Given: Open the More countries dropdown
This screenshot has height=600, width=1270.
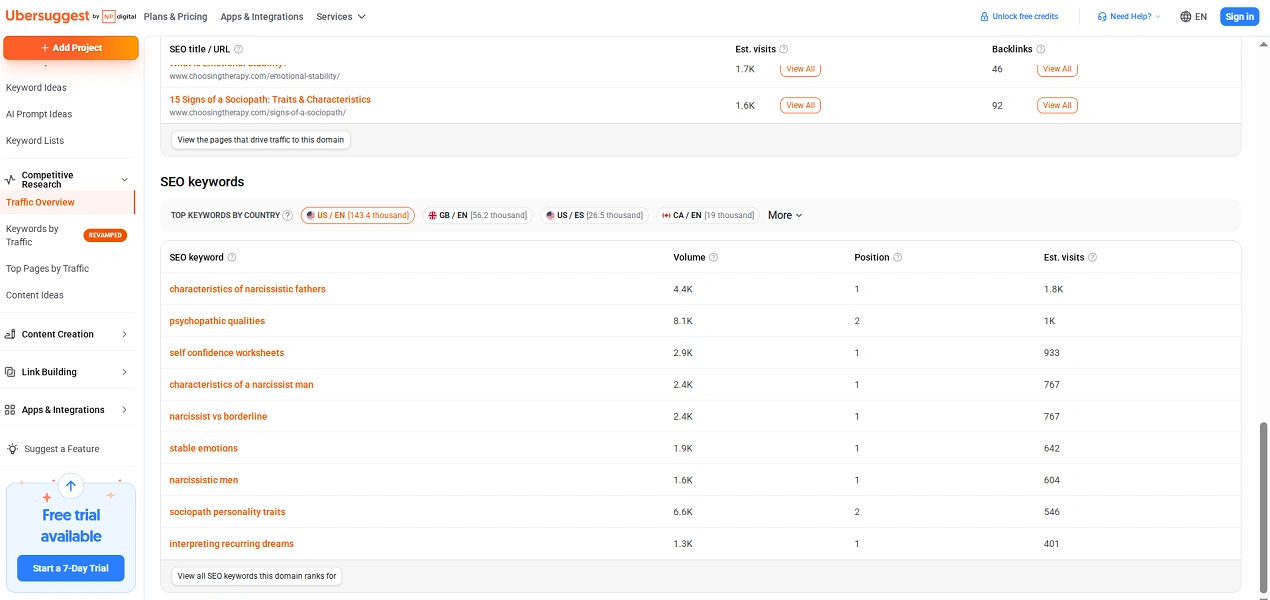Looking at the screenshot, I should point(785,215).
